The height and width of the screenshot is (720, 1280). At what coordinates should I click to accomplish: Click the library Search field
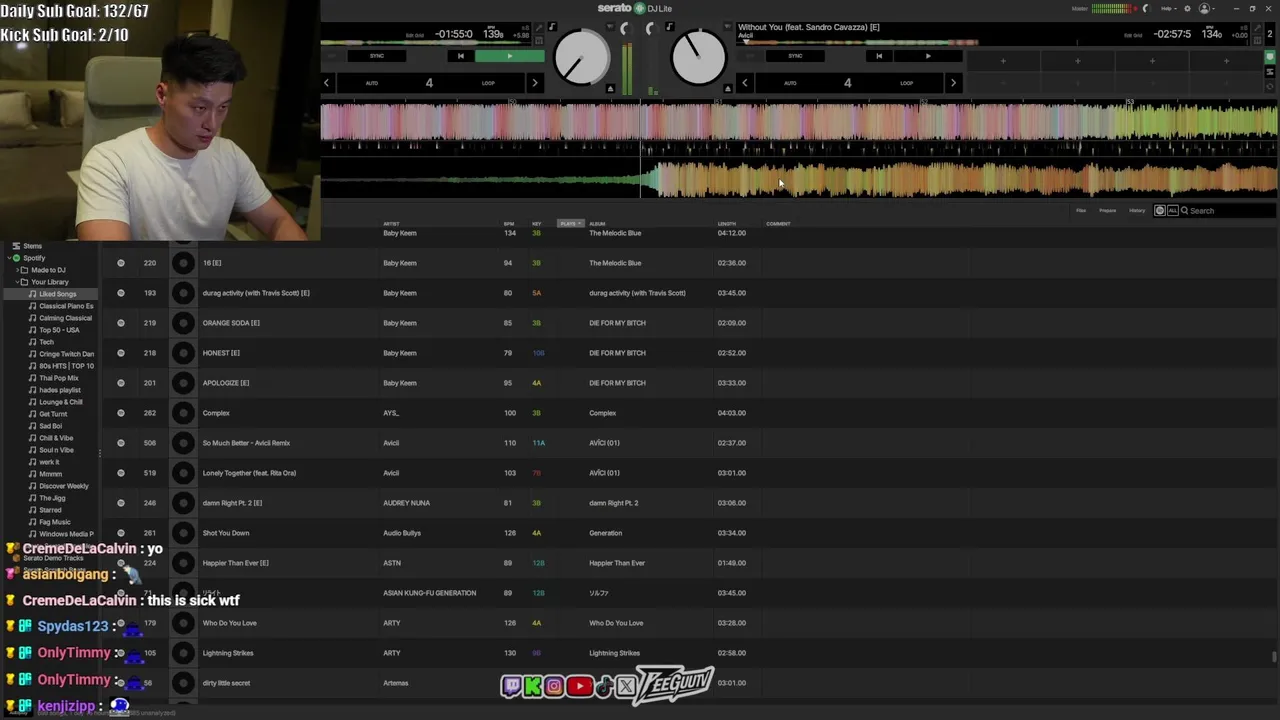pos(1229,211)
